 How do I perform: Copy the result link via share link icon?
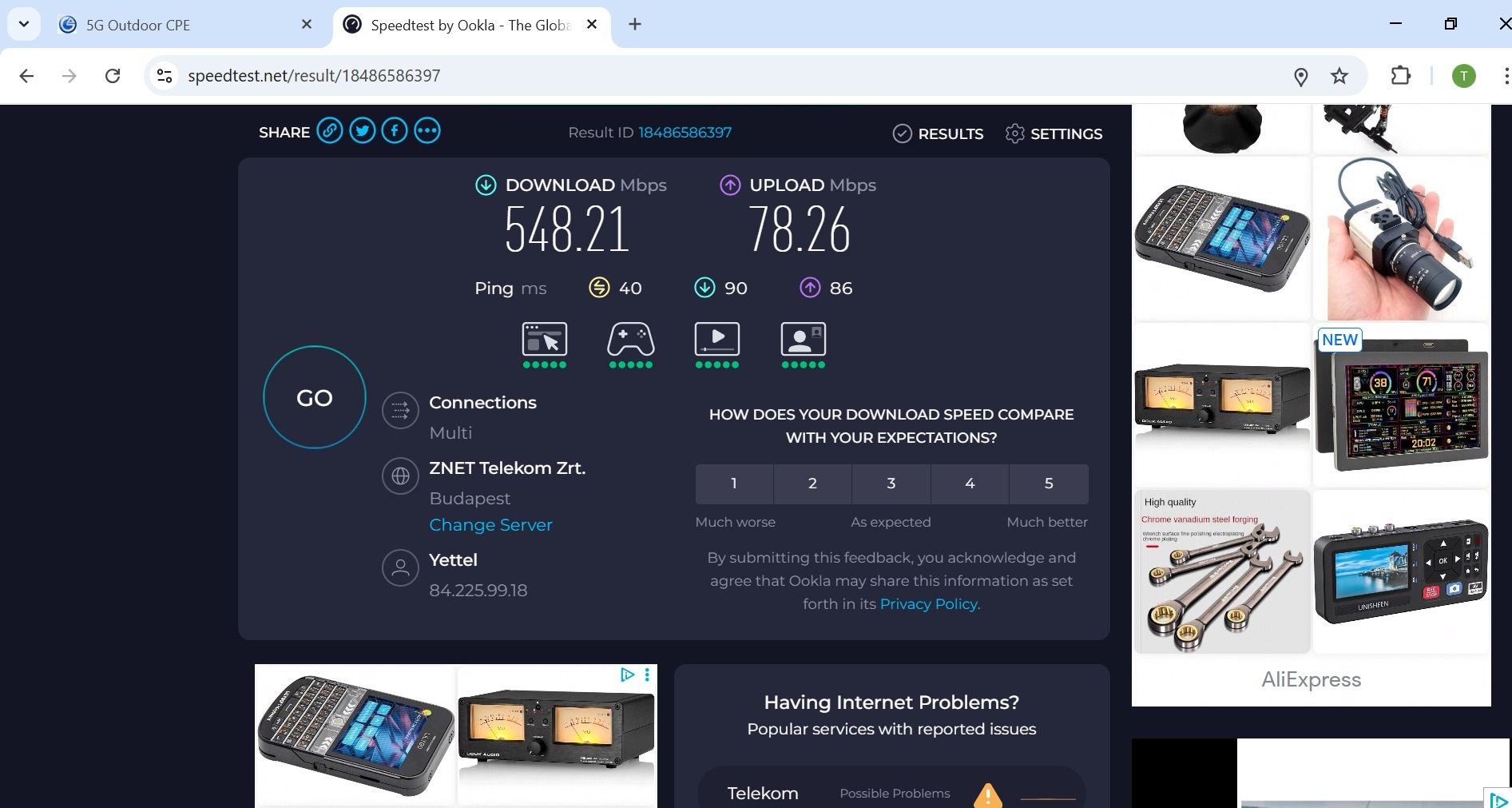(x=330, y=130)
